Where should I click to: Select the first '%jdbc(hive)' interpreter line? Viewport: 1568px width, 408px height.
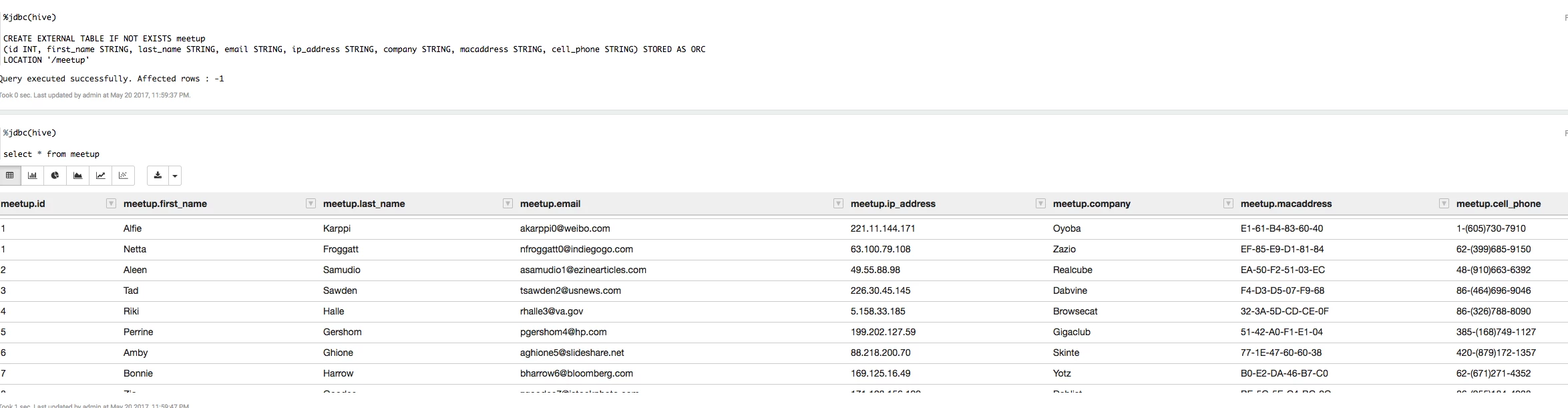(29, 17)
